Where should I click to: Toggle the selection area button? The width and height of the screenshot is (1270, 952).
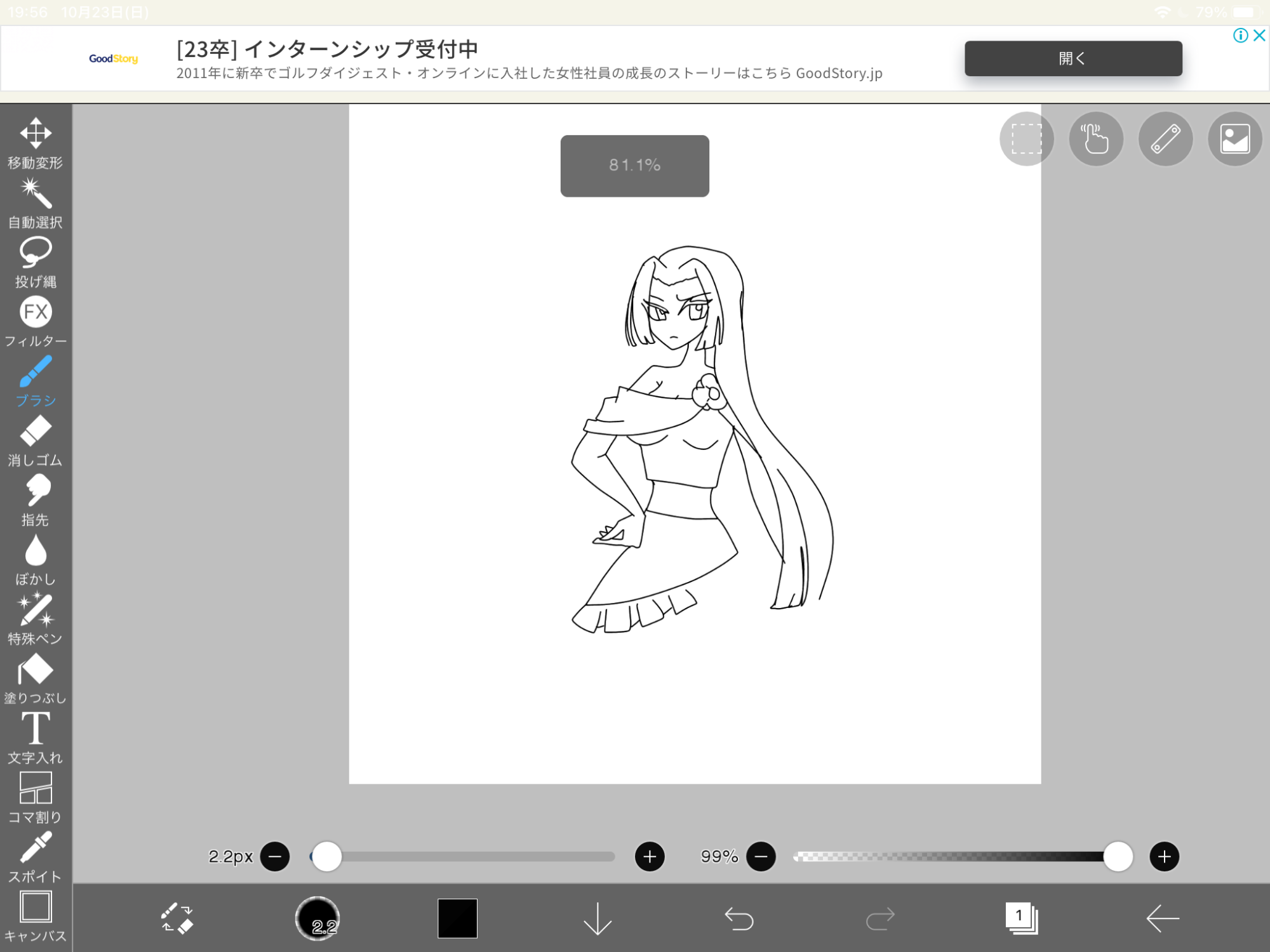coord(1026,139)
